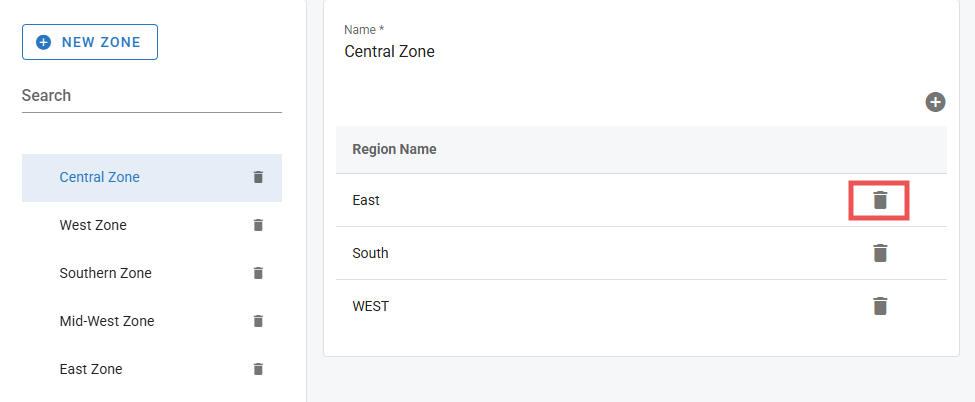Delete the Mid-West Zone entry

tap(258, 321)
